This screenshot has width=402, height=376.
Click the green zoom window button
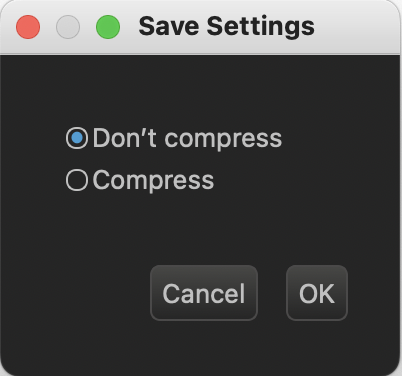click(x=108, y=27)
